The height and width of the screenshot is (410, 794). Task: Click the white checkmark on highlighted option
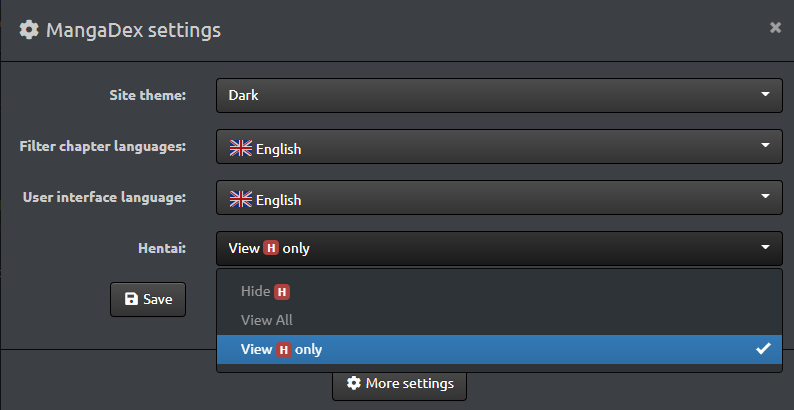point(763,349)
